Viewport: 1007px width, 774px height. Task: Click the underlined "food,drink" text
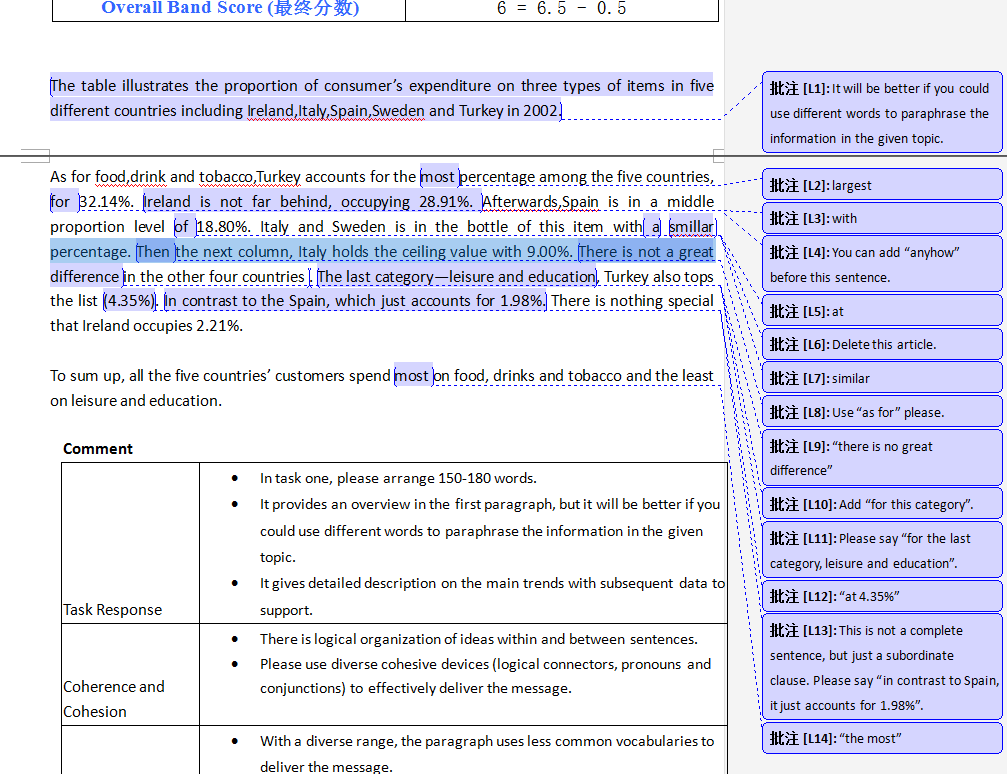click(x=130, y=177)
